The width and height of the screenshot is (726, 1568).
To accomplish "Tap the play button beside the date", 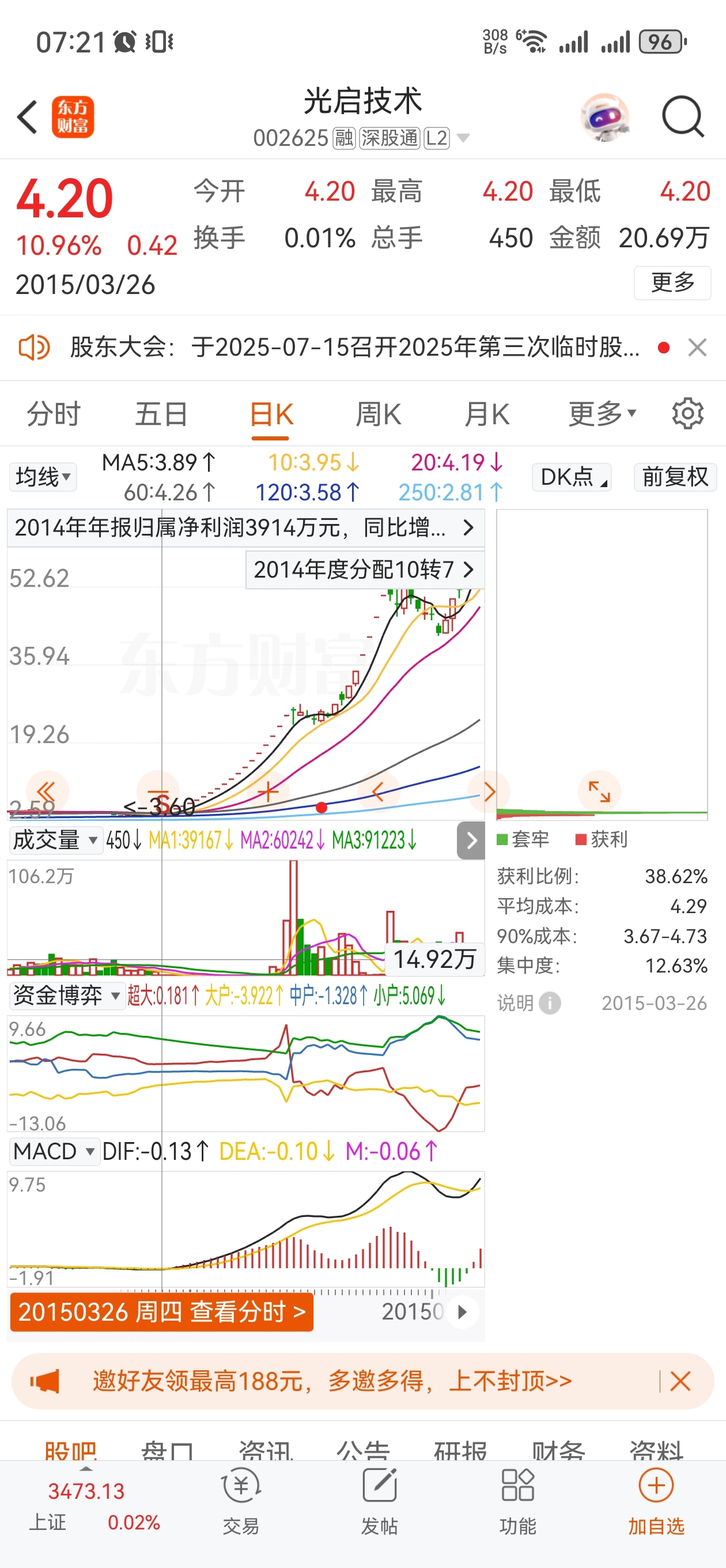I will [x=463, y=1311].
